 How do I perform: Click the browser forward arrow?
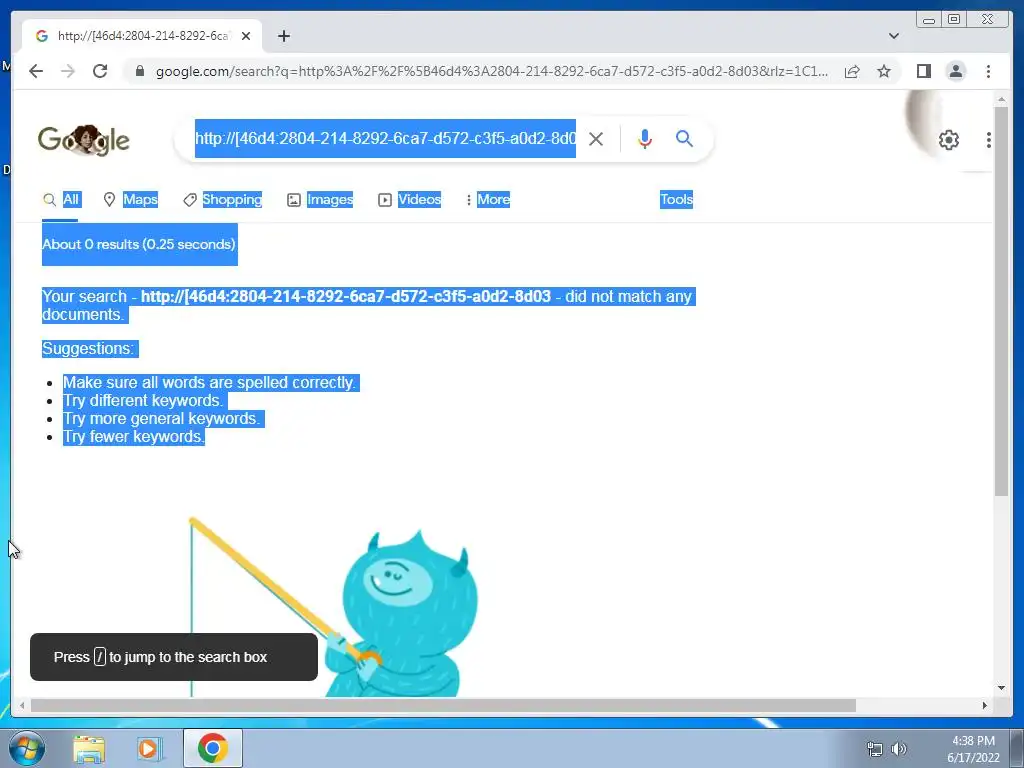[68, 71]
